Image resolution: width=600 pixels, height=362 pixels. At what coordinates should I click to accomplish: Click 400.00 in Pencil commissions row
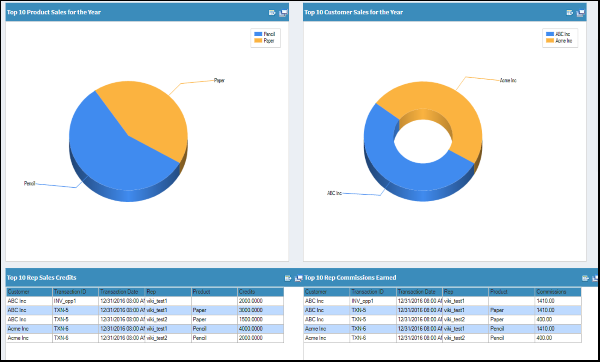coord(558,338)
